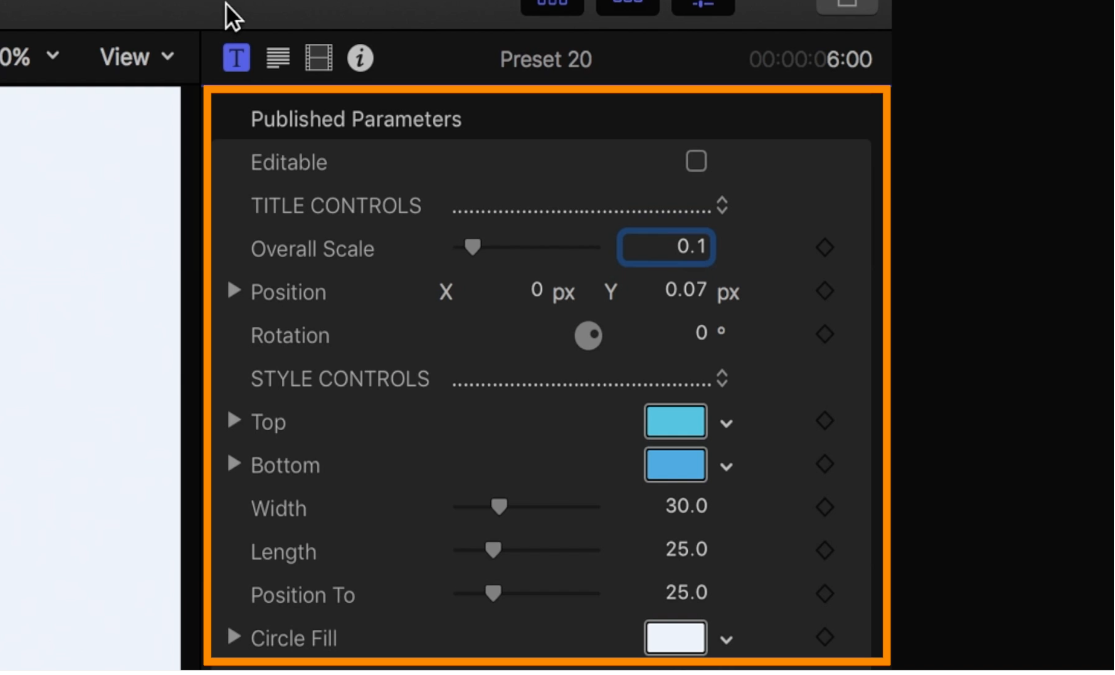The height and width of the screenshot is (675, 1115).
Task: Expand the Top color disclosure triangle
Action: click(233, 420)
